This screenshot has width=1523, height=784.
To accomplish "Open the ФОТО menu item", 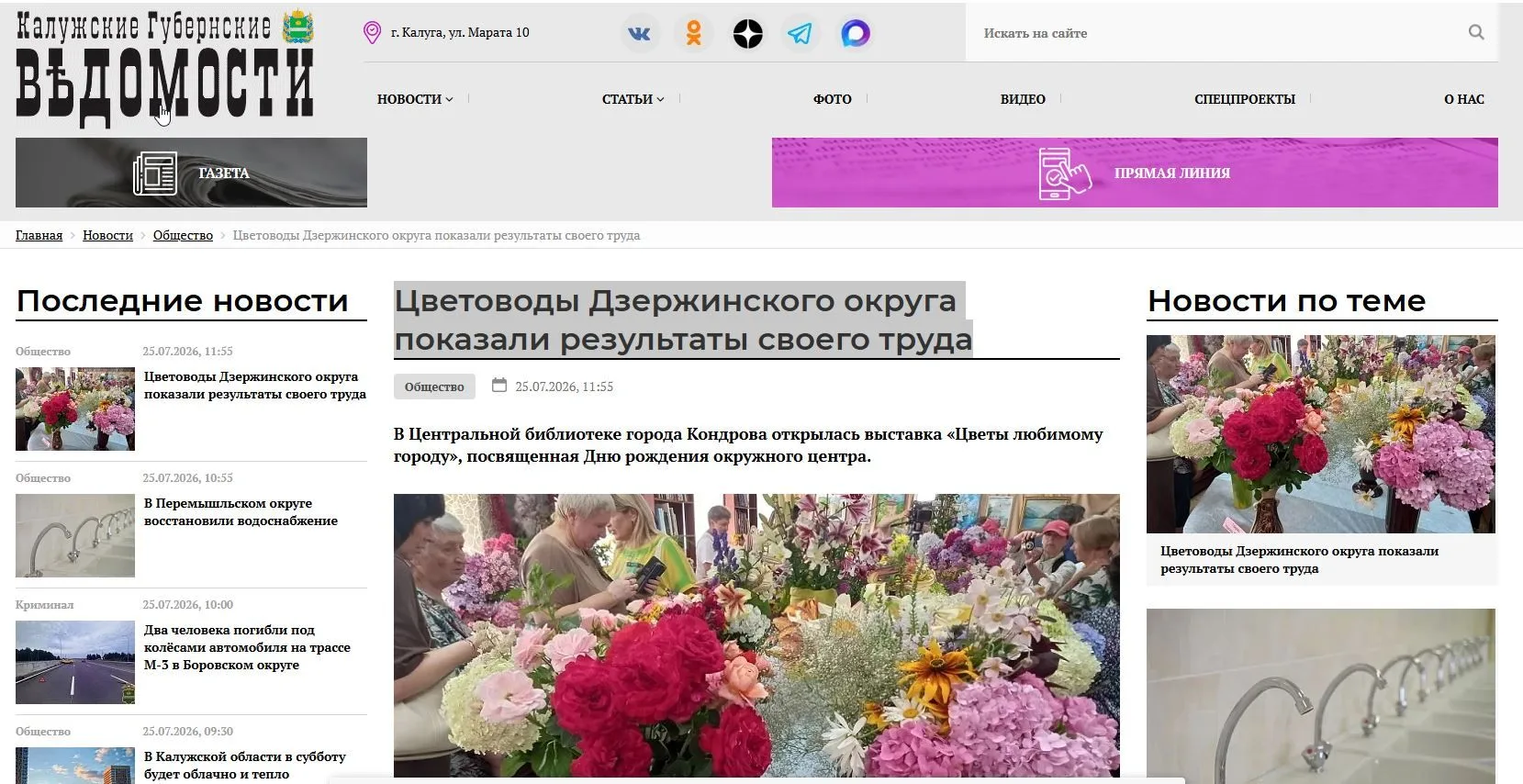I will 833,99.
